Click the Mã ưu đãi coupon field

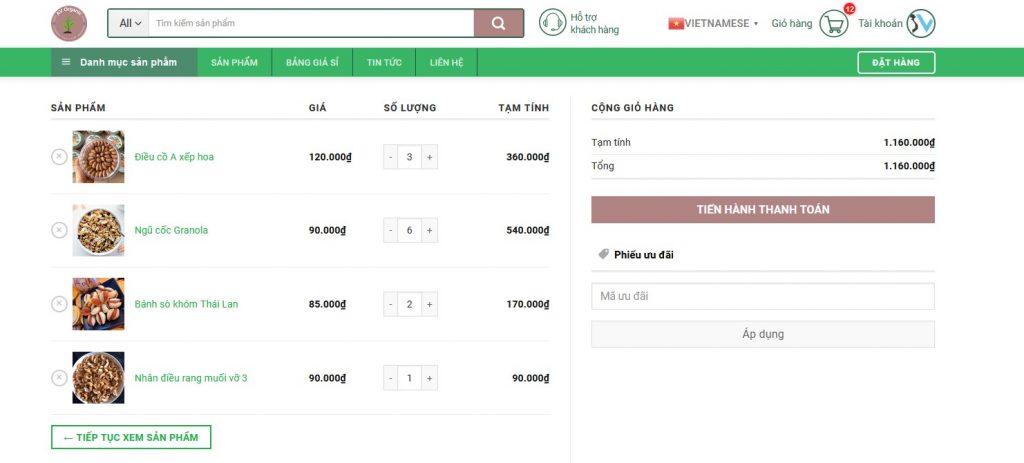click(762, 296)
